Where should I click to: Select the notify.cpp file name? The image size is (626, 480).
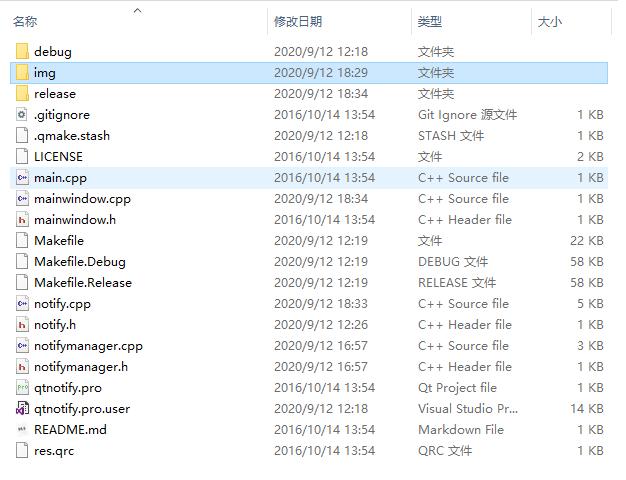[62, 304]
